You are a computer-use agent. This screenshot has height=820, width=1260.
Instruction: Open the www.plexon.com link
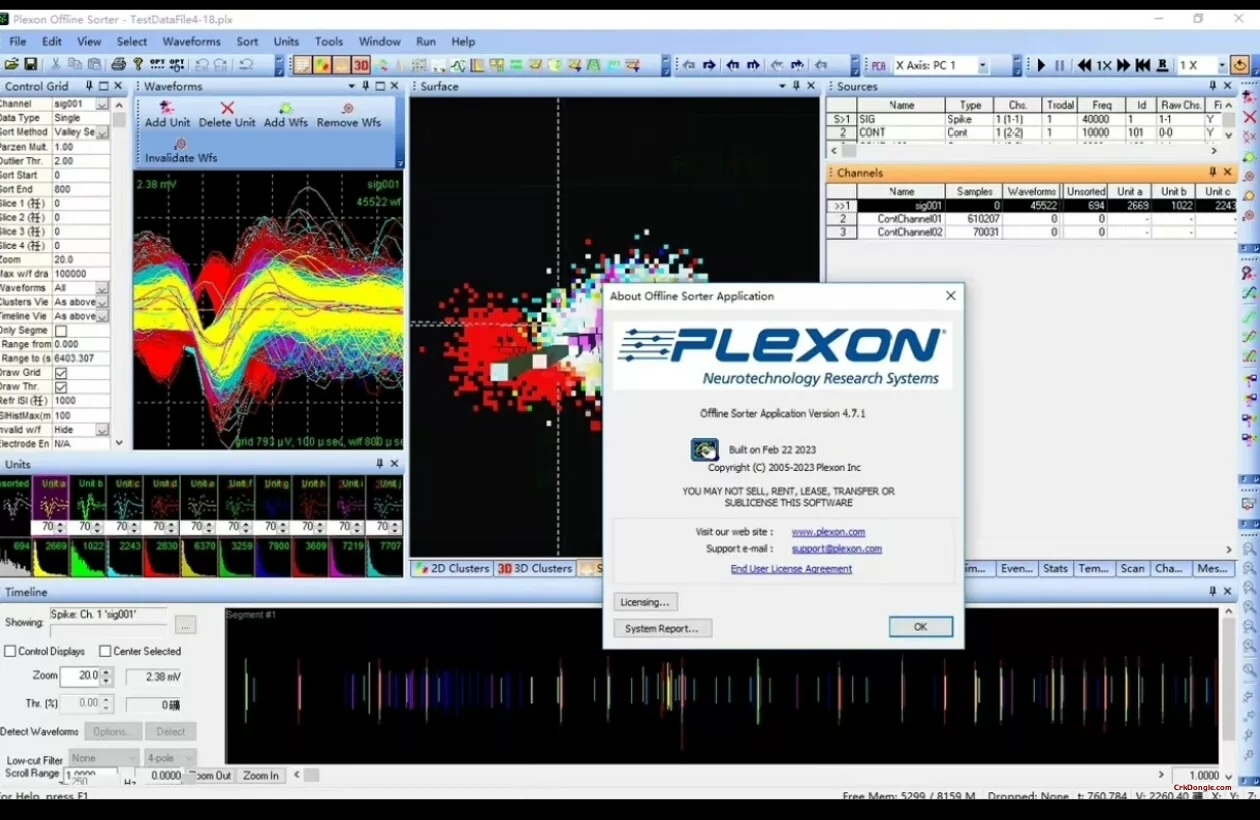pyautogui.click(x=829, y=531)
